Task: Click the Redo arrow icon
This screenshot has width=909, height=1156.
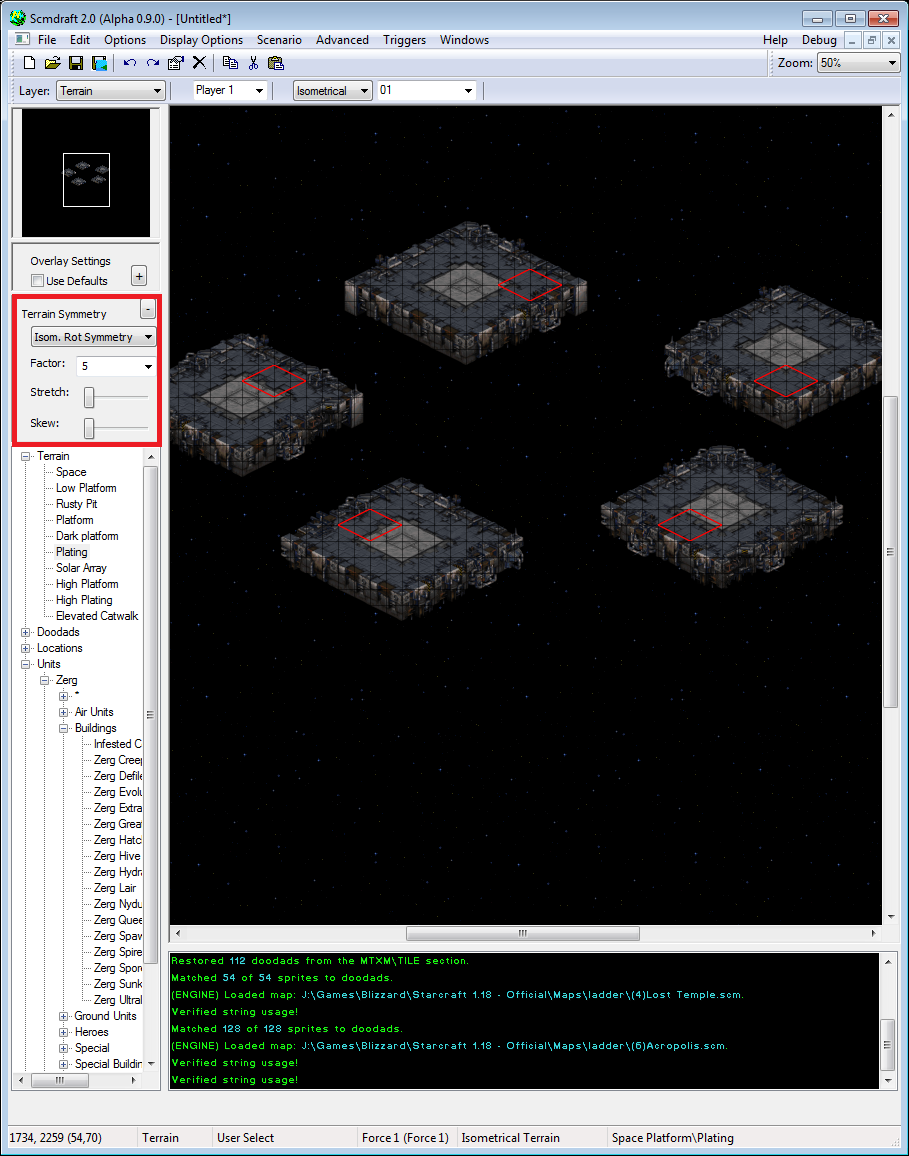Action: pos(152,63)
